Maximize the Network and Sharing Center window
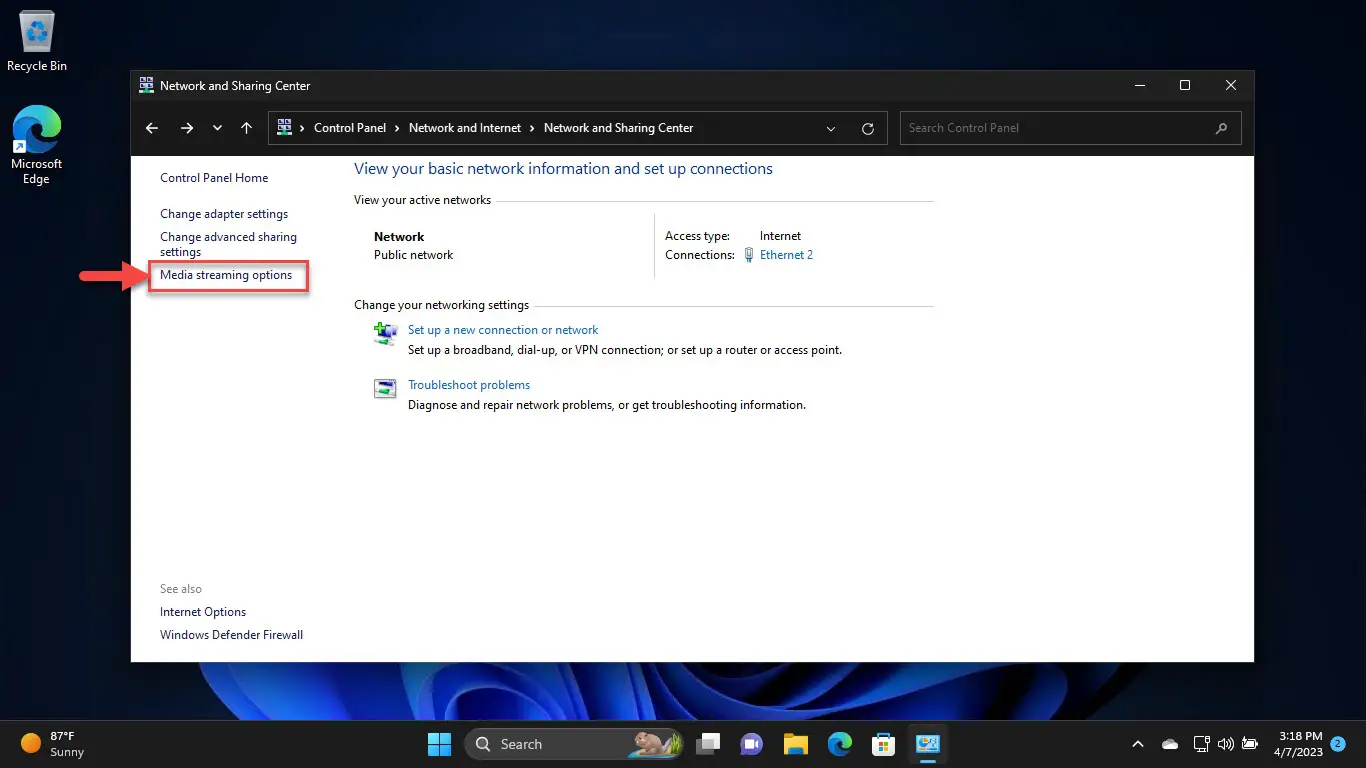This screenshot has height=768, width=1366. (1185, 86)
